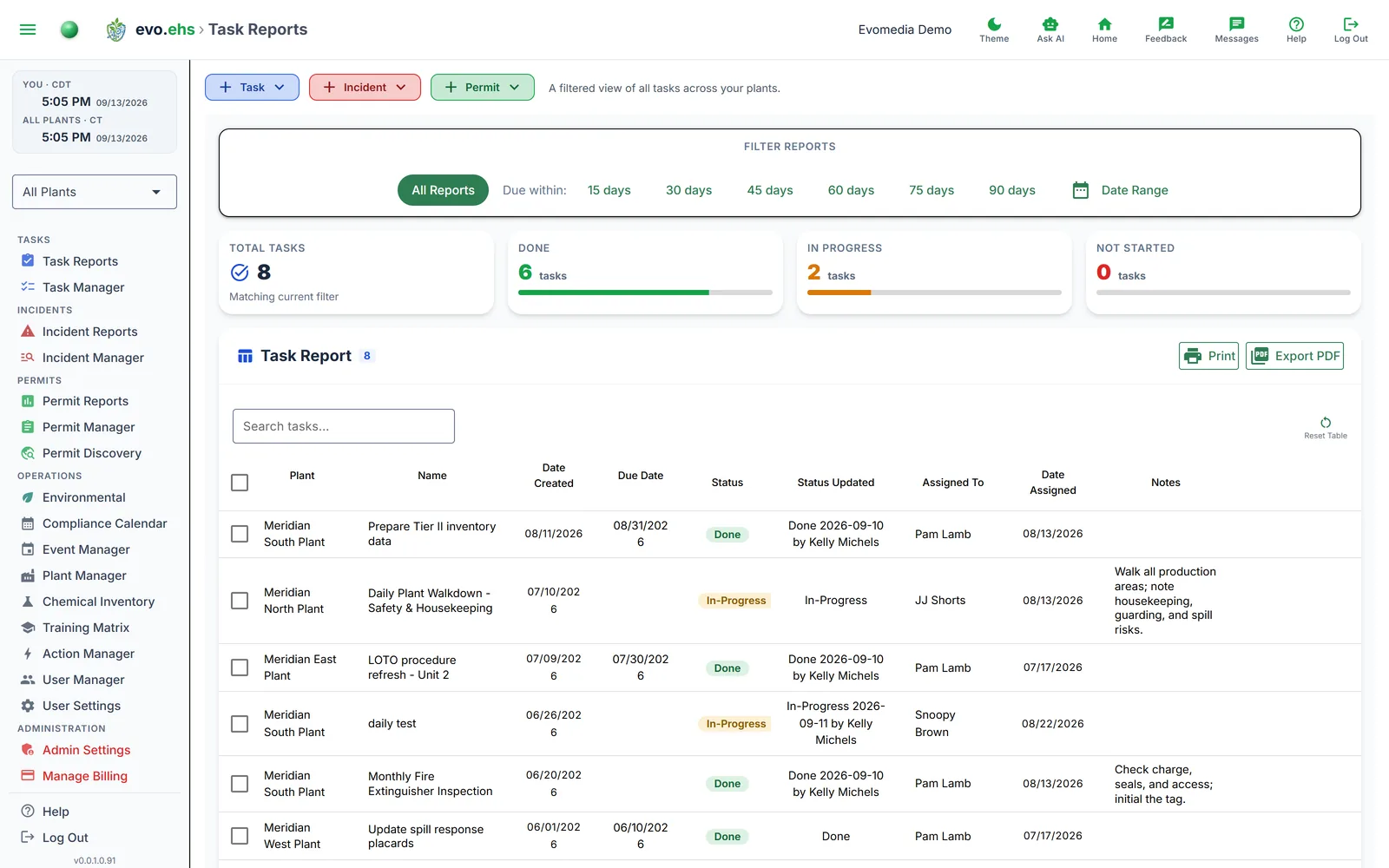Filter tasks due within 15 days
This screenshot has height=868, width=1389.
(x=609, y=190)
